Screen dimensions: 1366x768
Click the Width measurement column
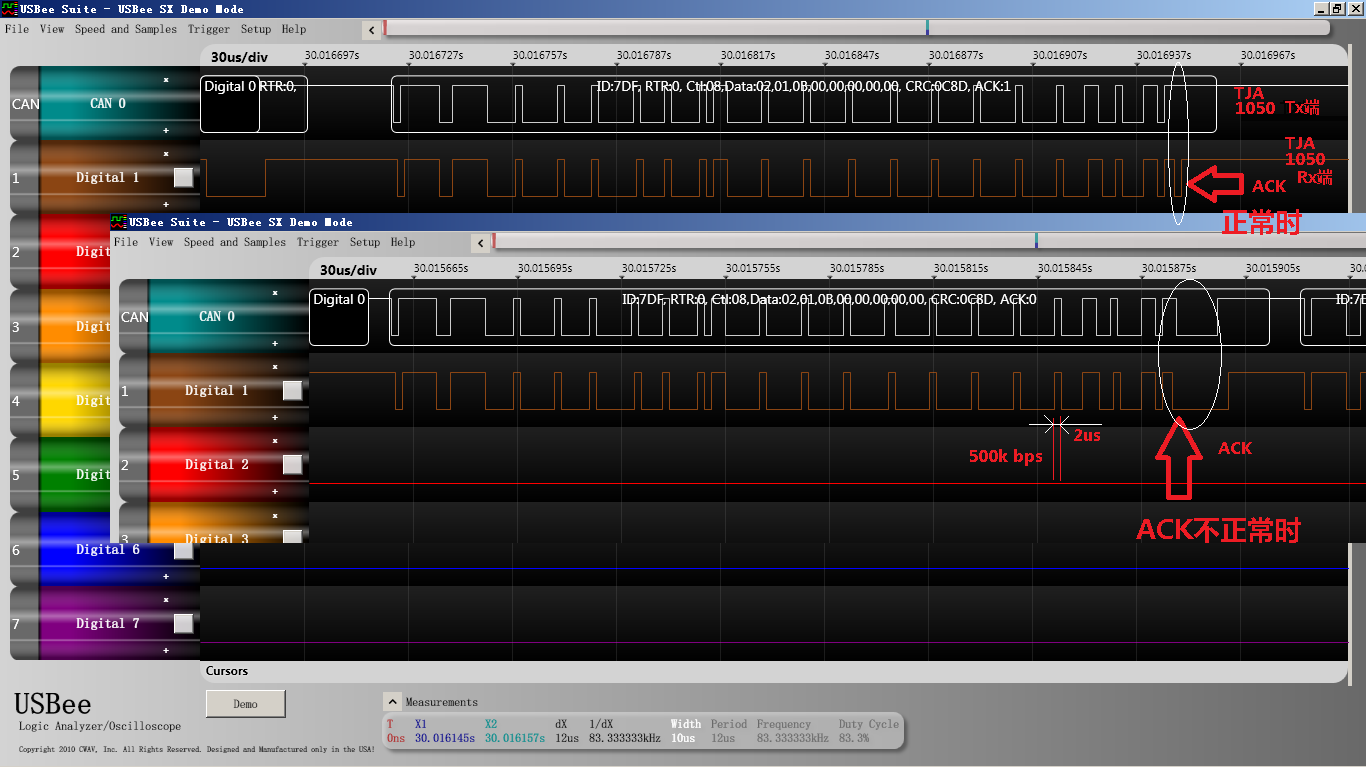pyautogui.click(x=686, y=731)
